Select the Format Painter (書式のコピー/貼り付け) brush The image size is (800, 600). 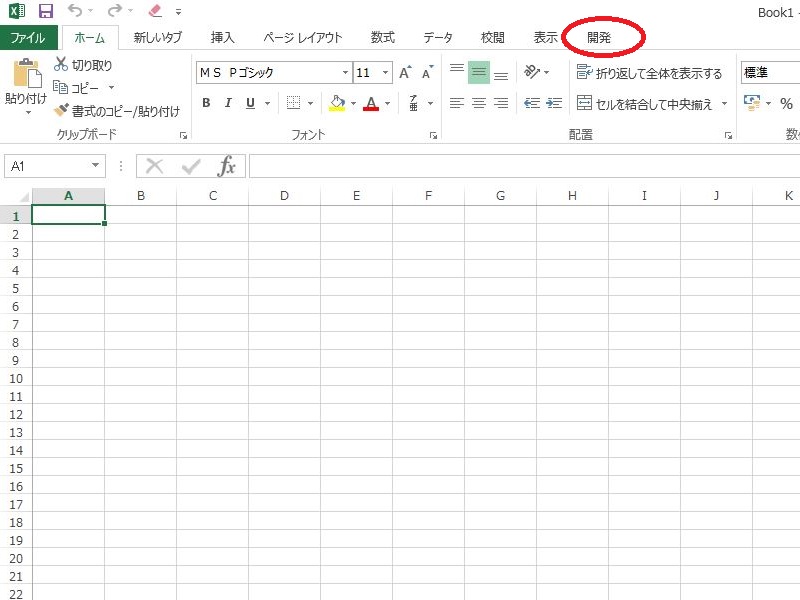(61, 111)
